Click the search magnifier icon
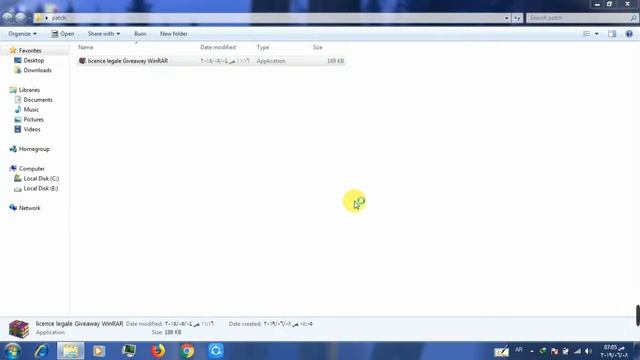The height and width of the screenshot is (360, 640). coord(633,18)
